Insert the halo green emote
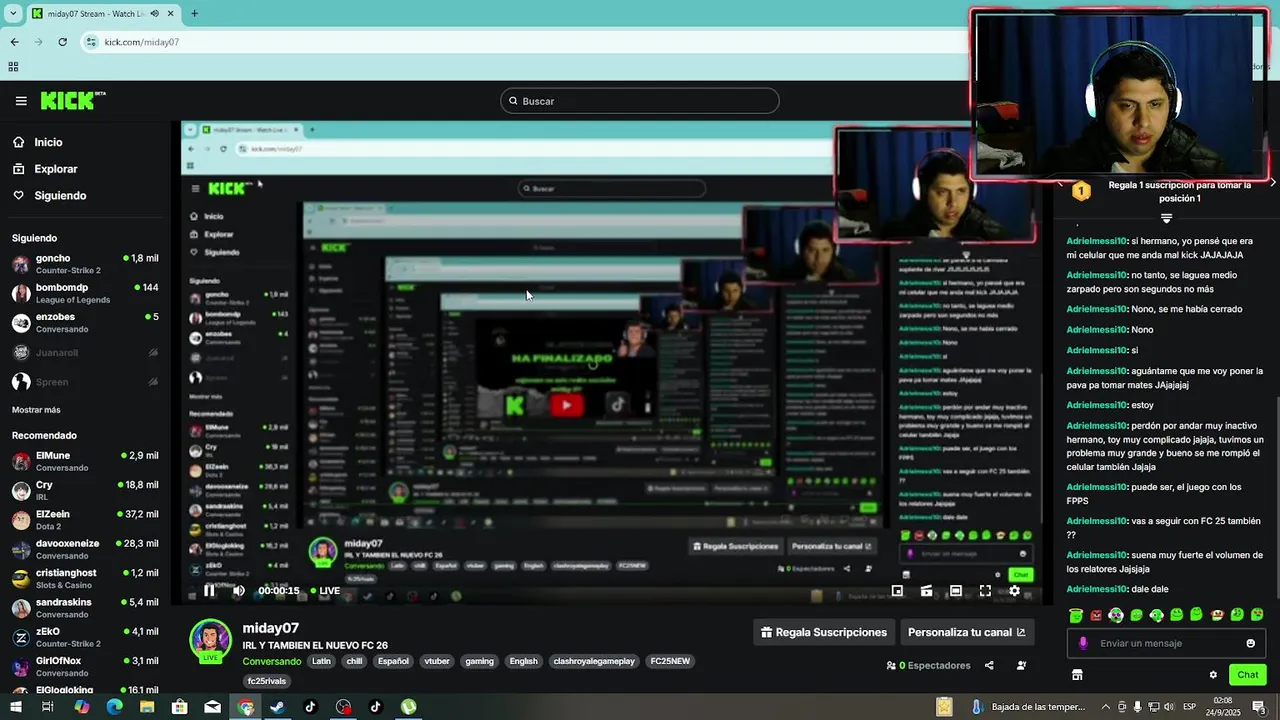This screenshot has height=720, width=1280. [1076, 615]
